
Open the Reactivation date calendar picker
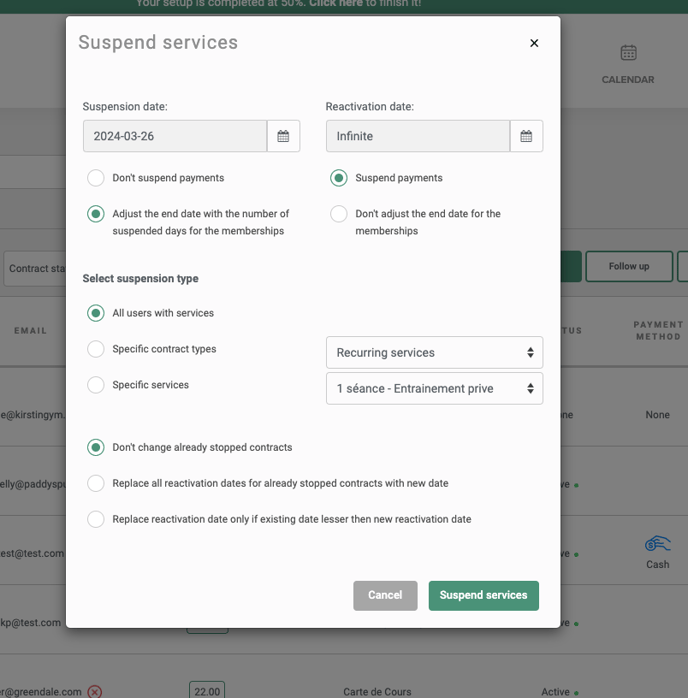coord(526,136)
